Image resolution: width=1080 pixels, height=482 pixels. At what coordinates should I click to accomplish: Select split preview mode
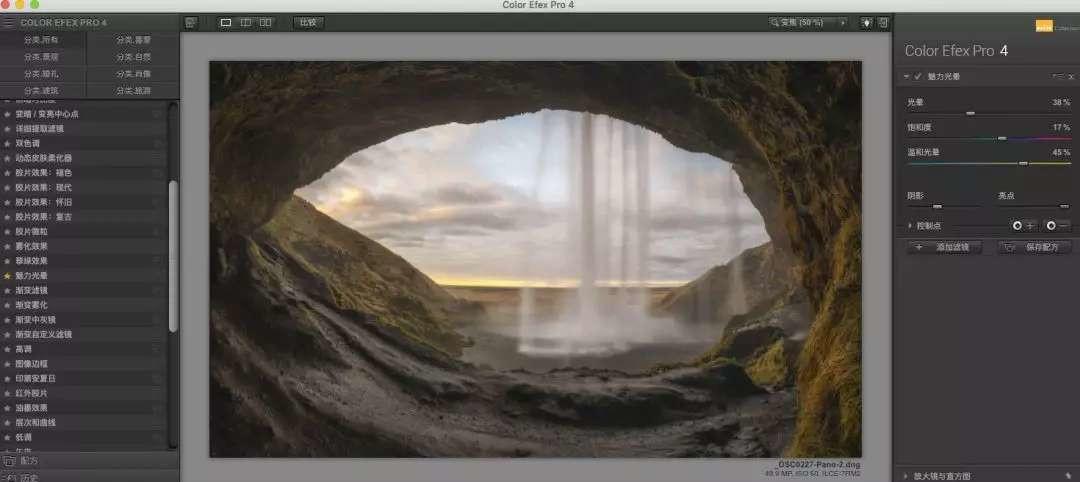point(245,23)
